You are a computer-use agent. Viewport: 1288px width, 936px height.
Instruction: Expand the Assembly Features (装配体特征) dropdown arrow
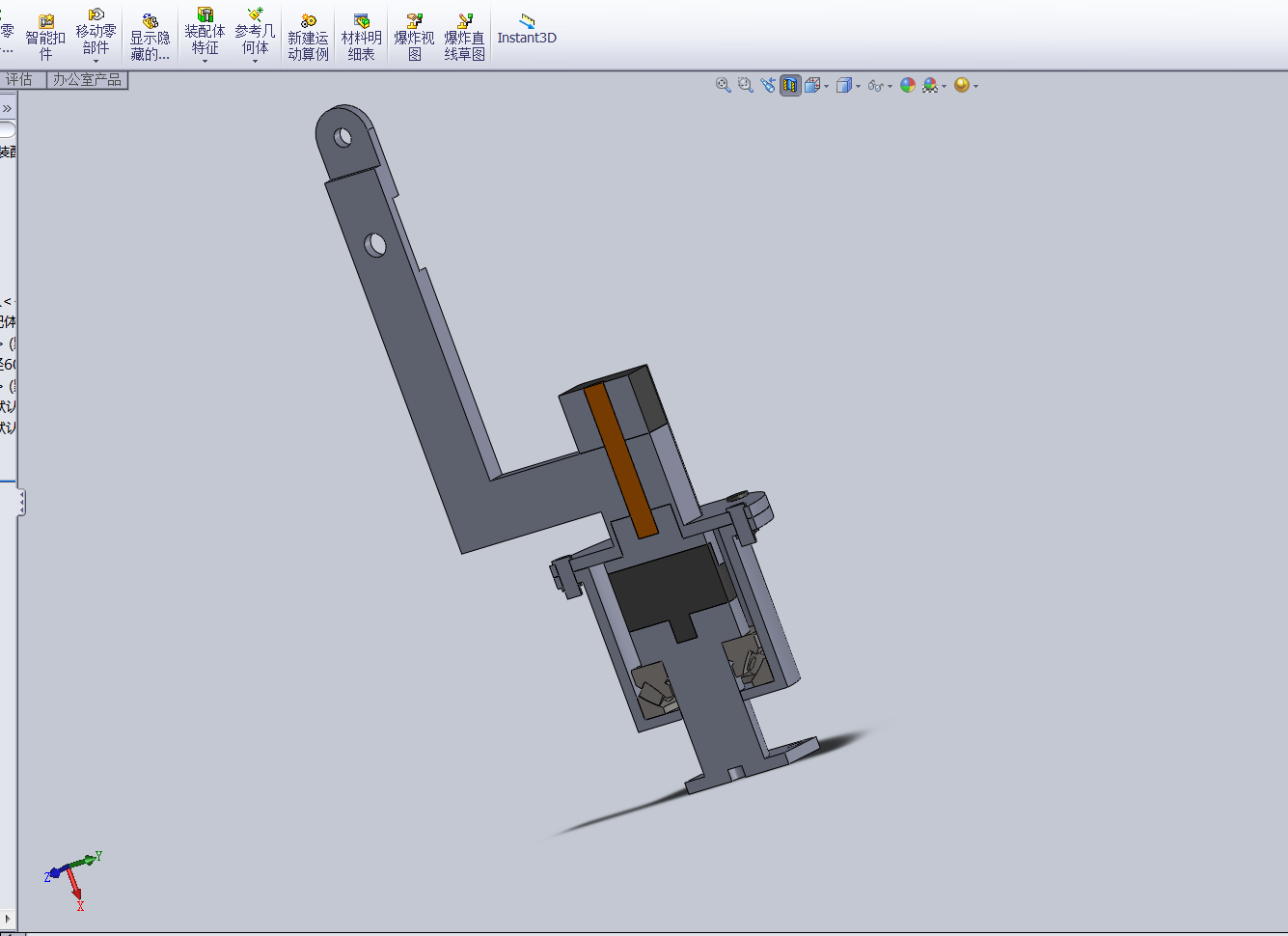point(205,62)
